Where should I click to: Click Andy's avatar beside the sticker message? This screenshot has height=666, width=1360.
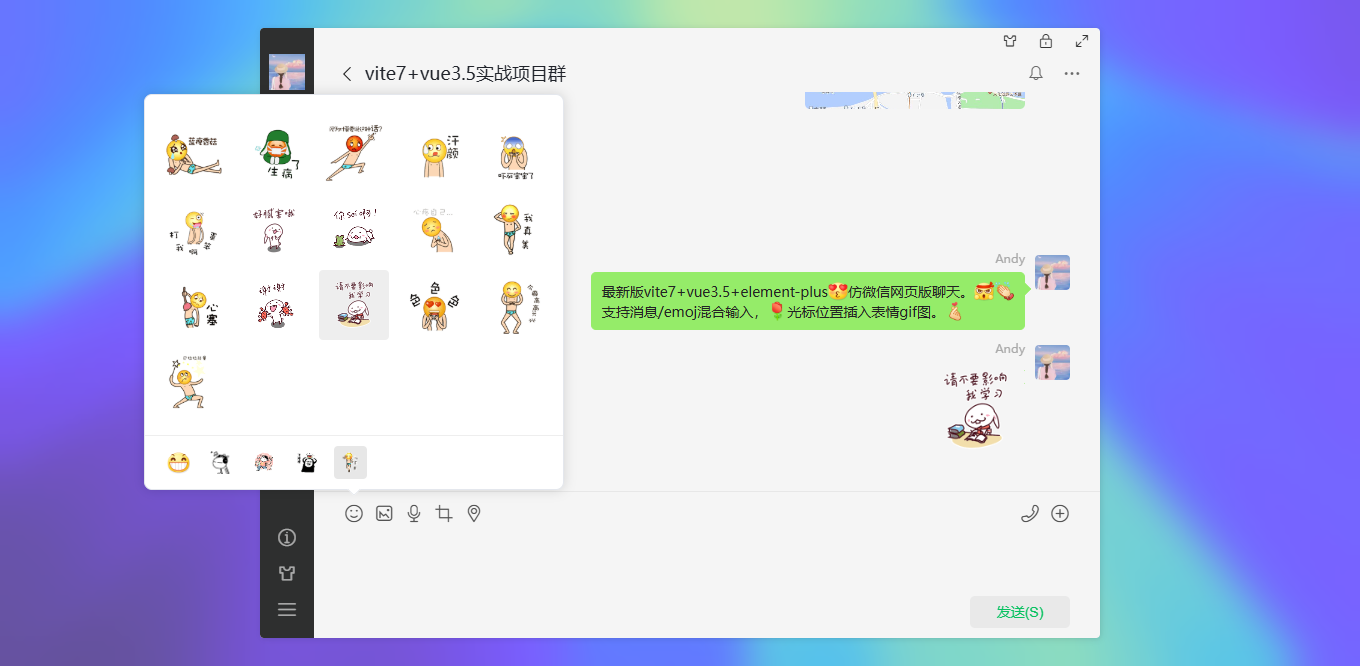point(1052,362)
